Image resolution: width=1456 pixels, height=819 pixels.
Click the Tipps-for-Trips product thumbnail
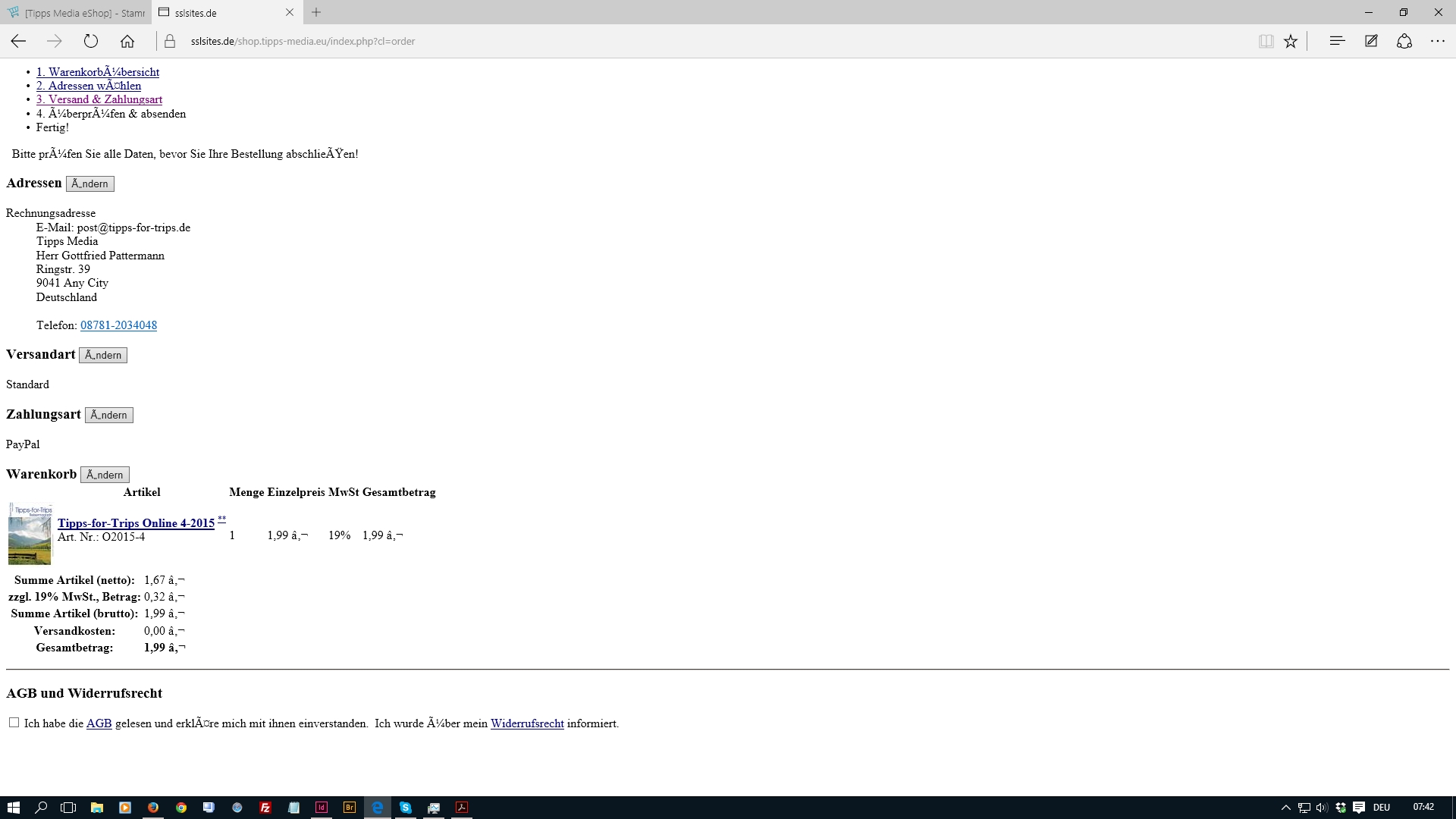coord(30,534)
